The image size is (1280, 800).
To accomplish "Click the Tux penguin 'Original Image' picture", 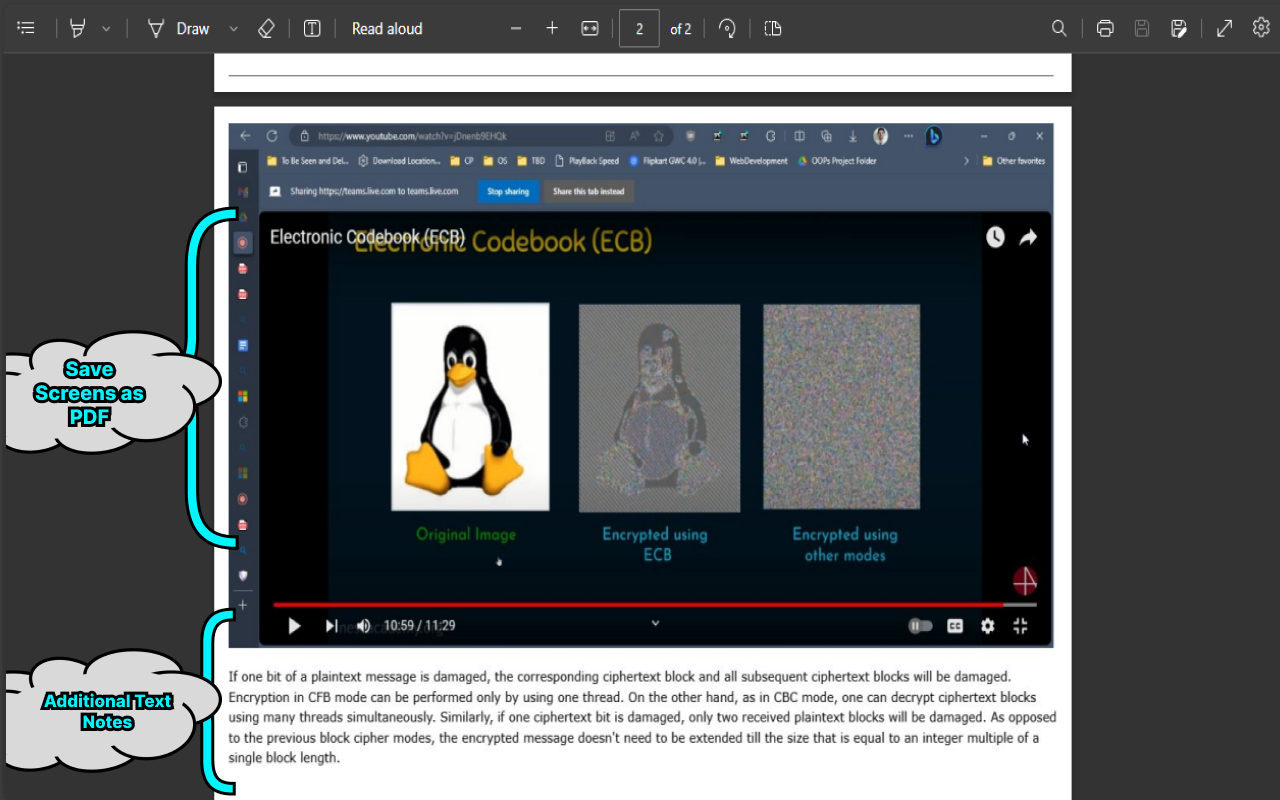I will point(470,406).
